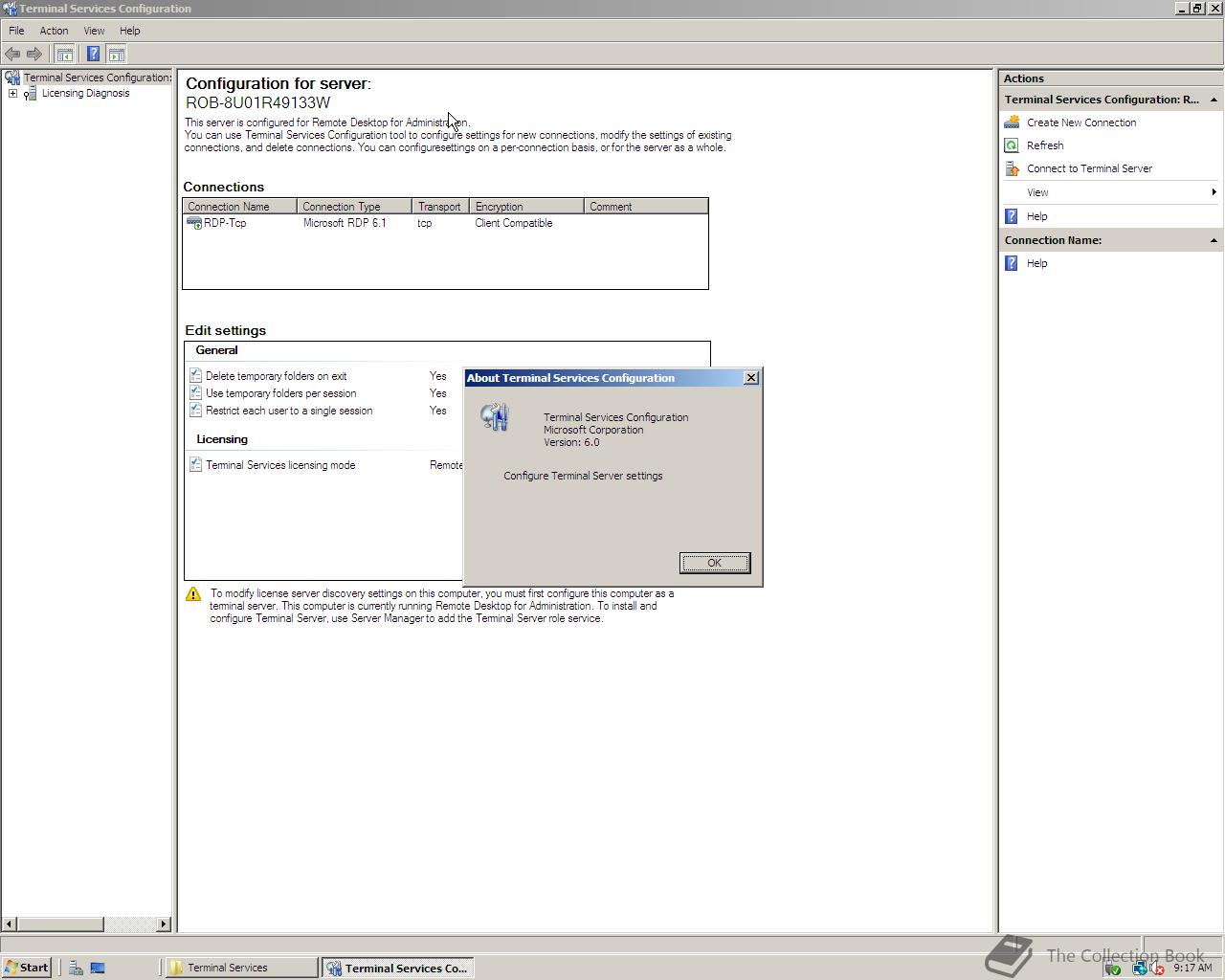Click the network tray icon
The image size is (1225, 980).
pos(1139,969)
